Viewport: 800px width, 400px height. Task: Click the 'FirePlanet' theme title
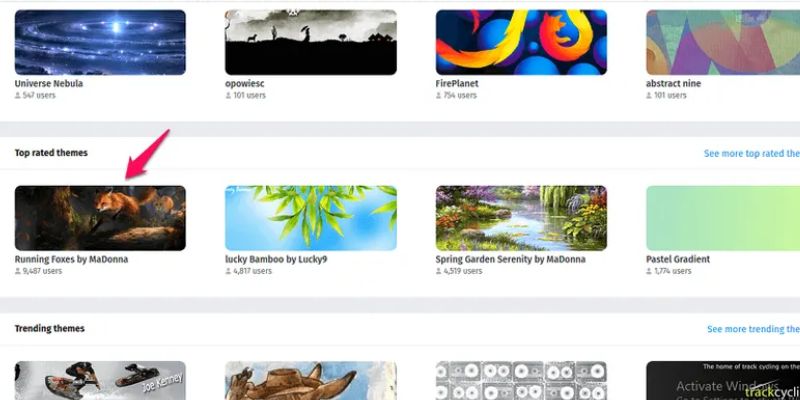(x=457, y=83)
